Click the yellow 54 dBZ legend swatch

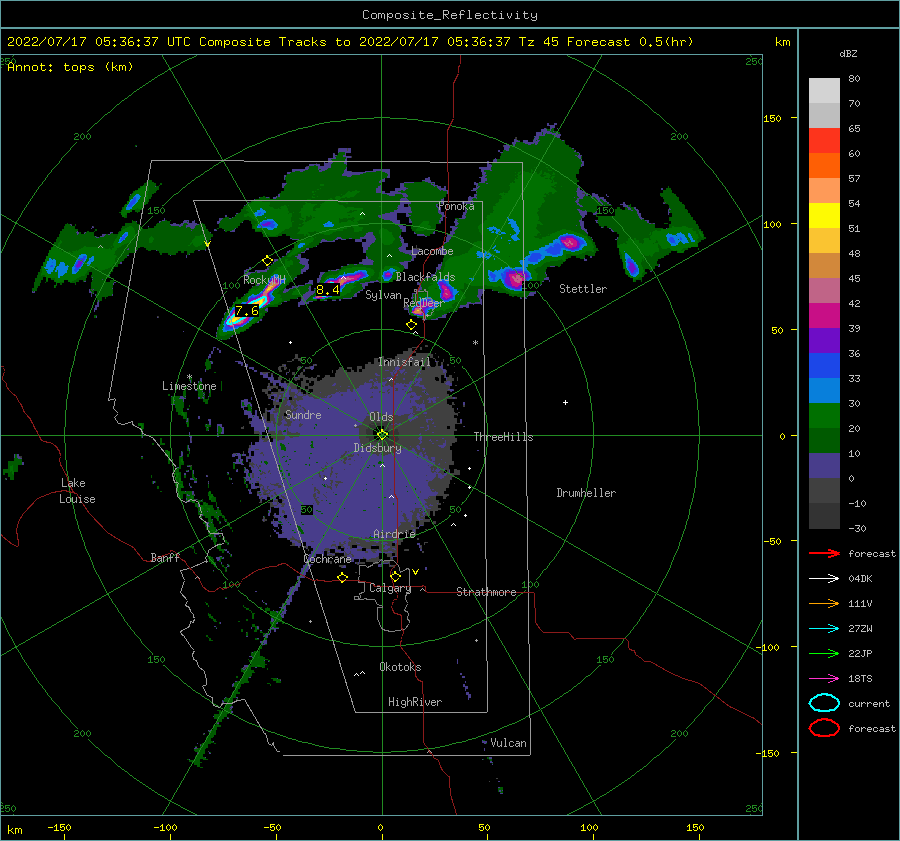[824, 215]
